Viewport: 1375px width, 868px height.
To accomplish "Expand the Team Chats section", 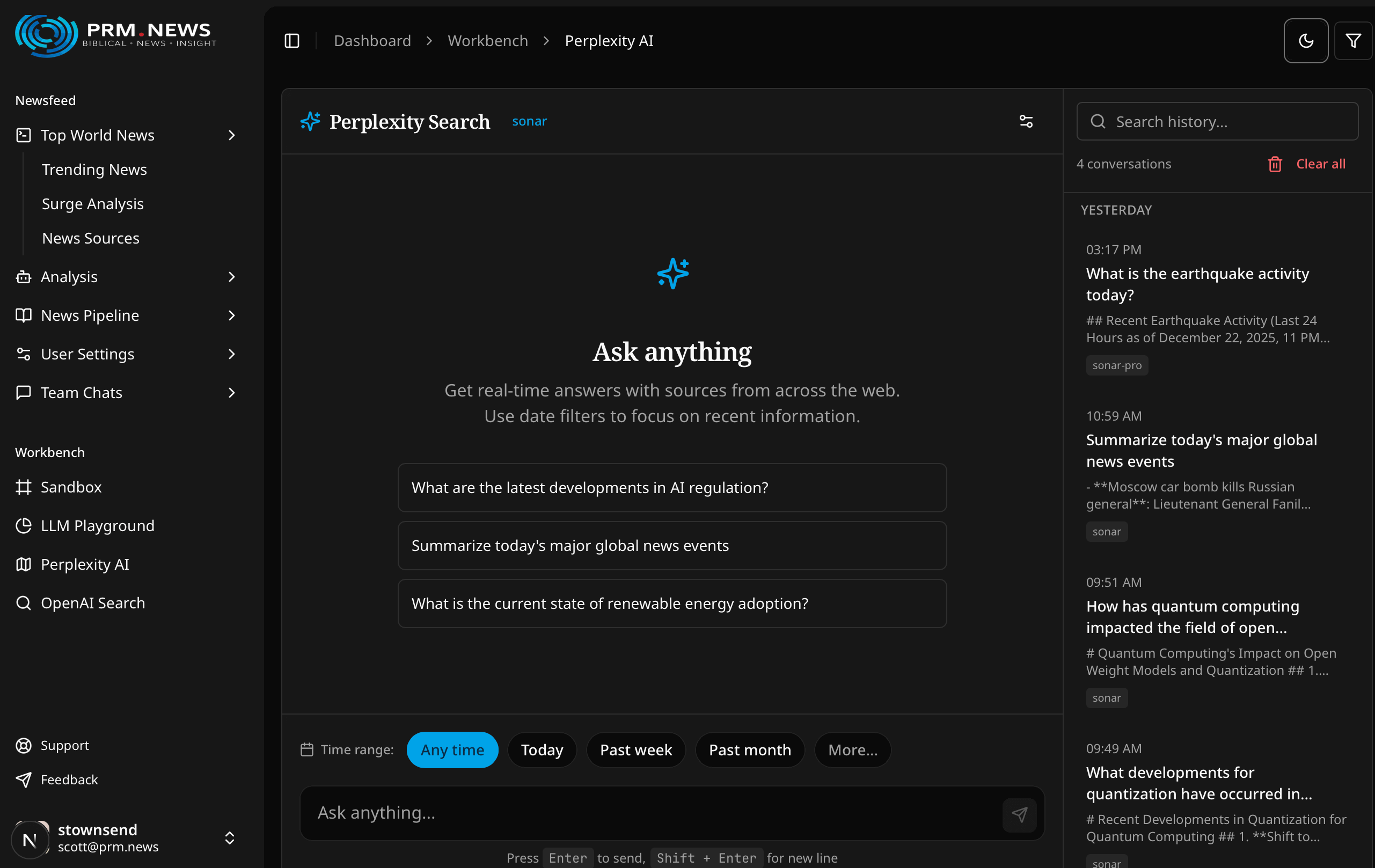I will [125, 393].
